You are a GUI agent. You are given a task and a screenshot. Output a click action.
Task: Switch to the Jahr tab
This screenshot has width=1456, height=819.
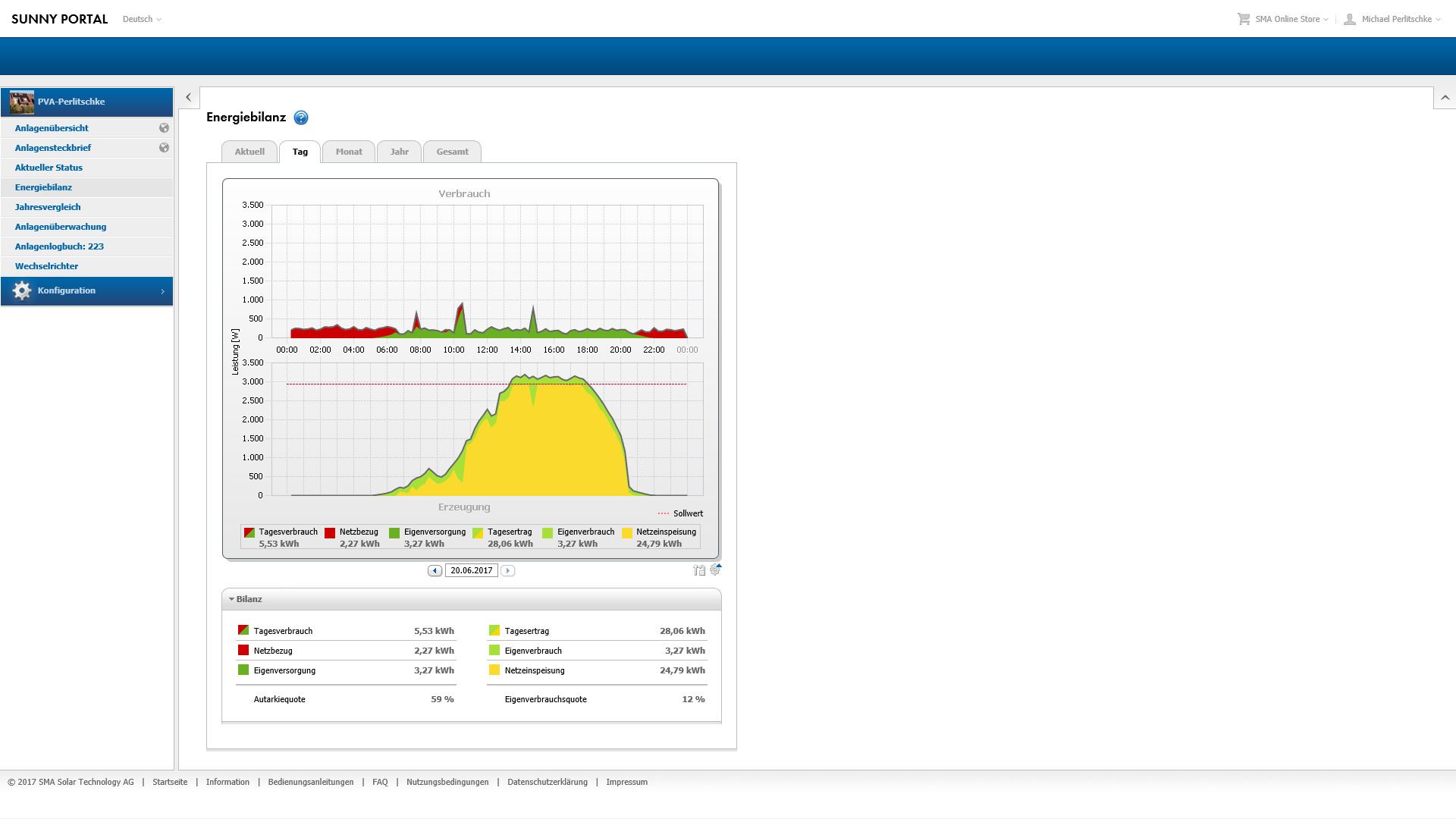tap(399, 152)
